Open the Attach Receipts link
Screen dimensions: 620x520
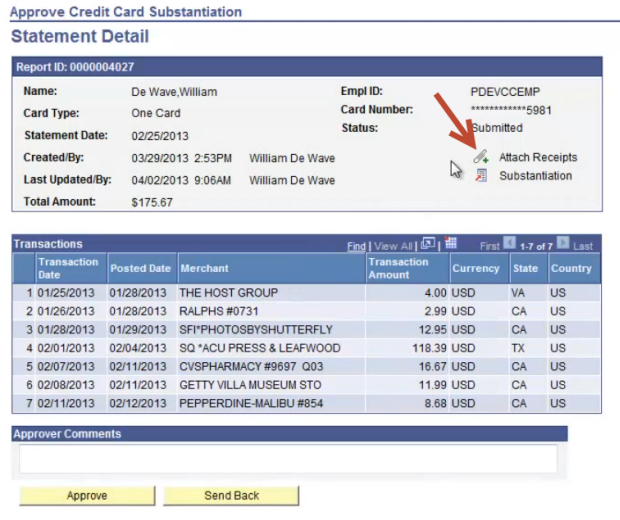[538, 158]
